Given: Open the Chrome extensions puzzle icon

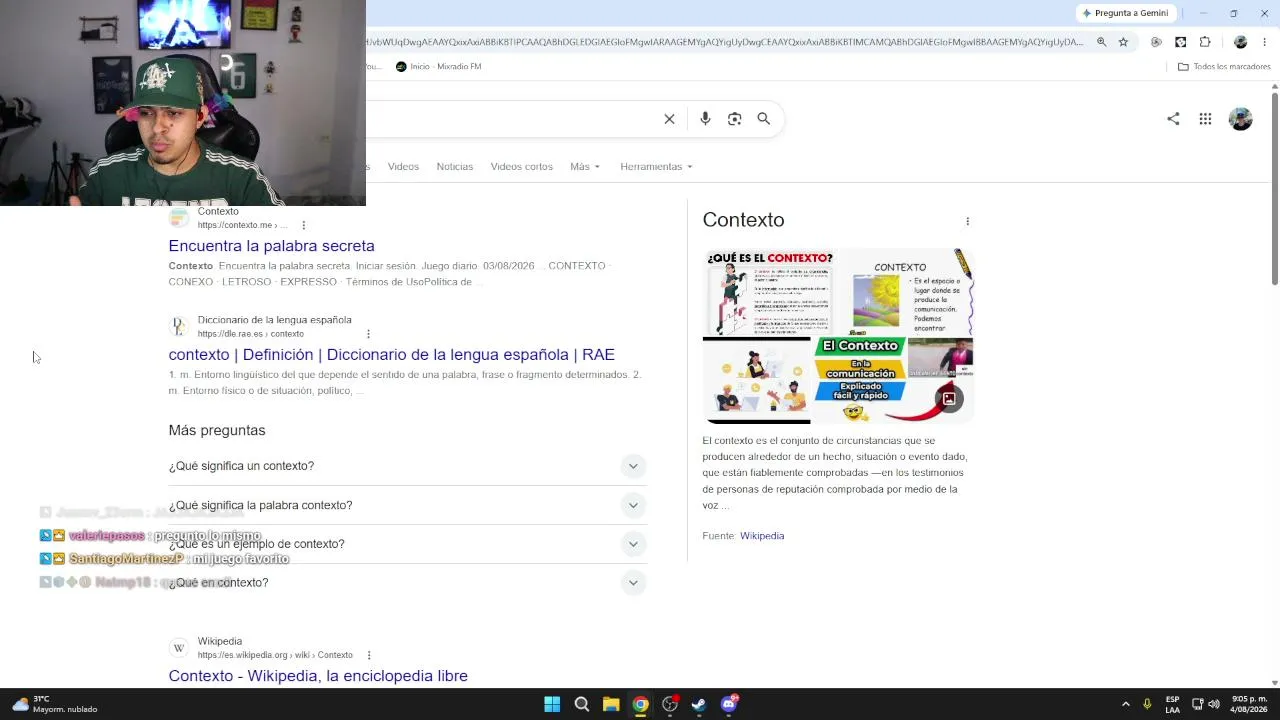Looking at the screenshot, I should point(1205,42).
